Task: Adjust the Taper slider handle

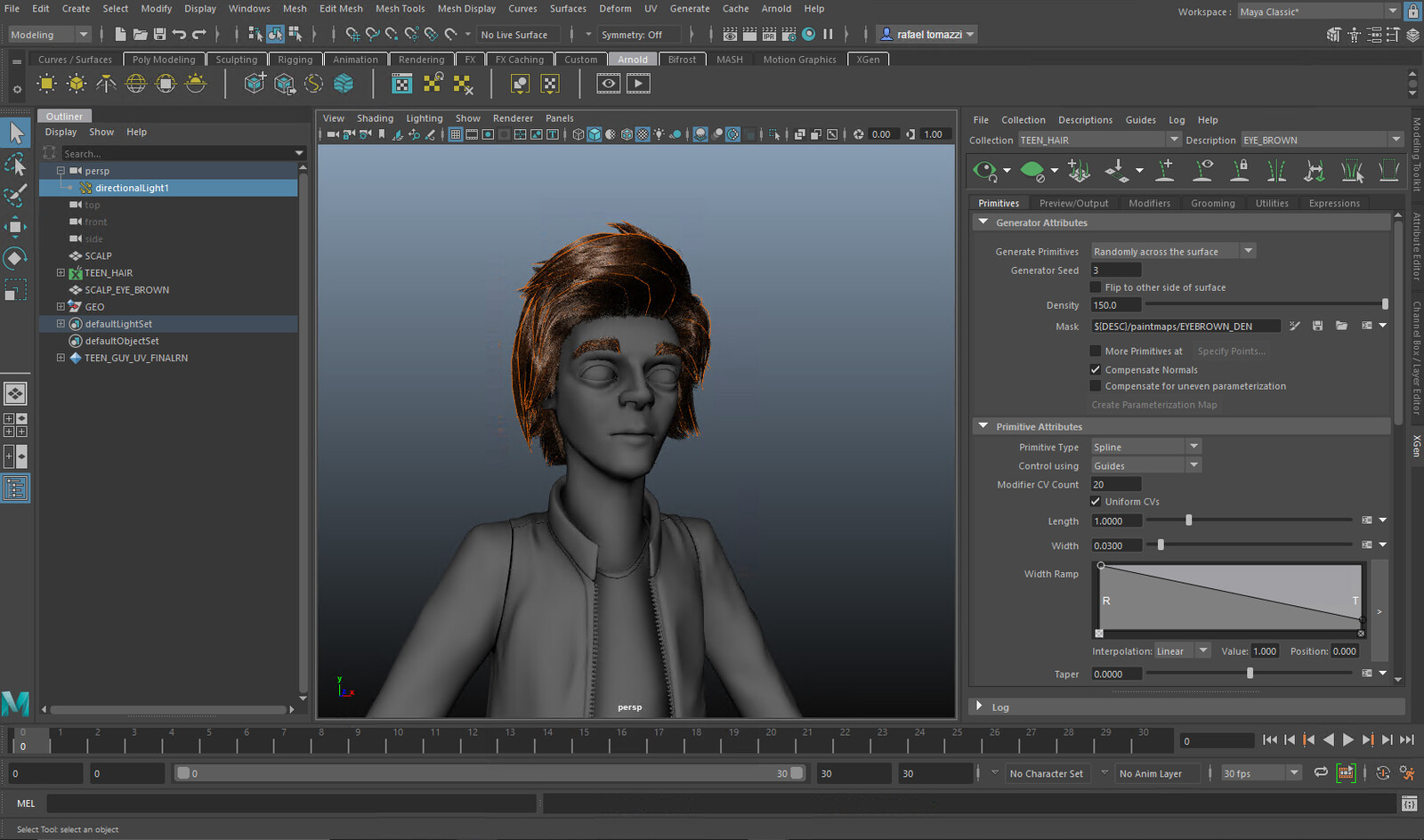Action: point(1250,674)
